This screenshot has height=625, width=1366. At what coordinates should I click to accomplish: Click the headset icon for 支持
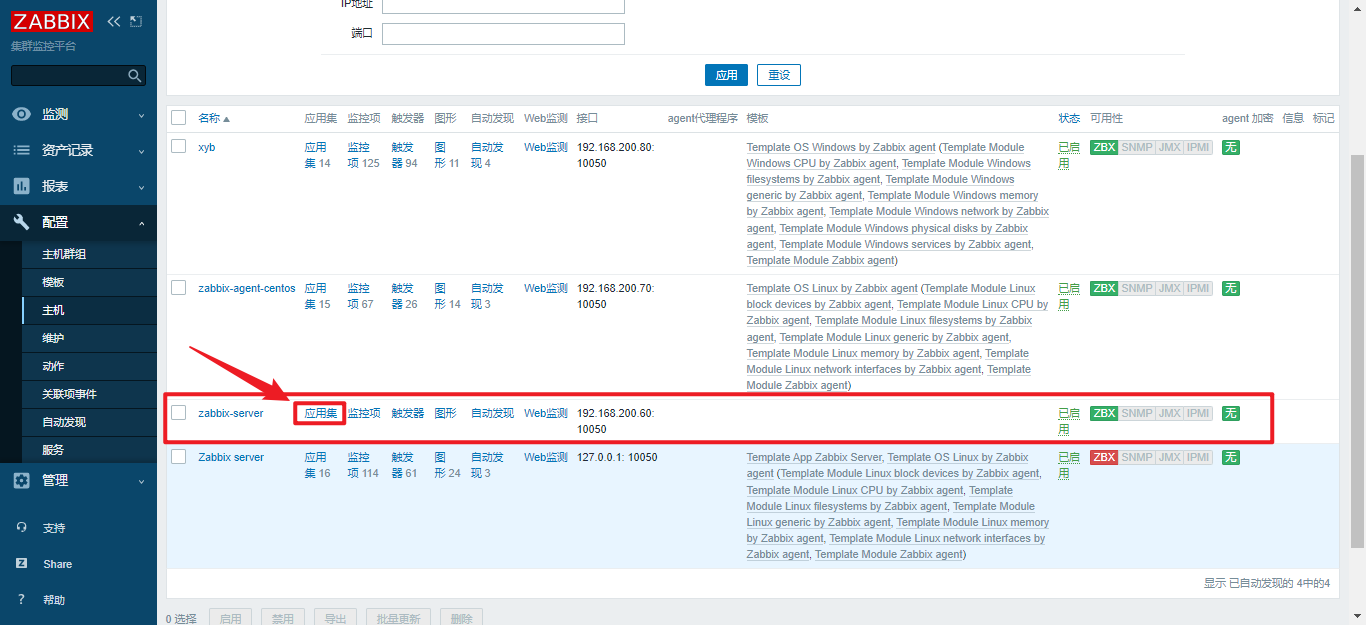[x=21, y=528]
